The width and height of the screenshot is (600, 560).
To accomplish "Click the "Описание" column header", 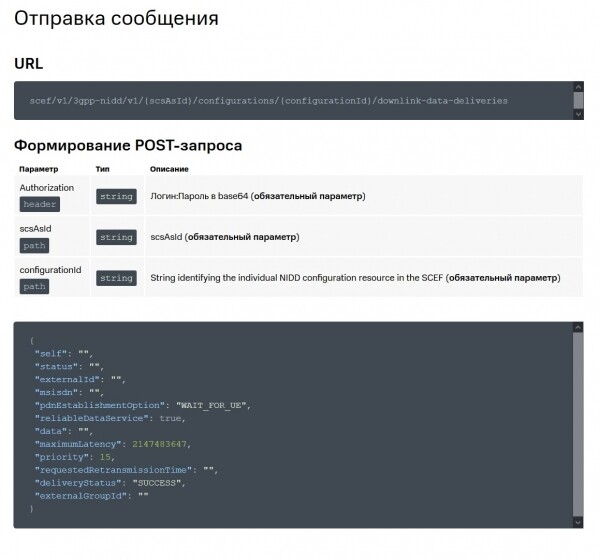I will [x=168, y=169].
